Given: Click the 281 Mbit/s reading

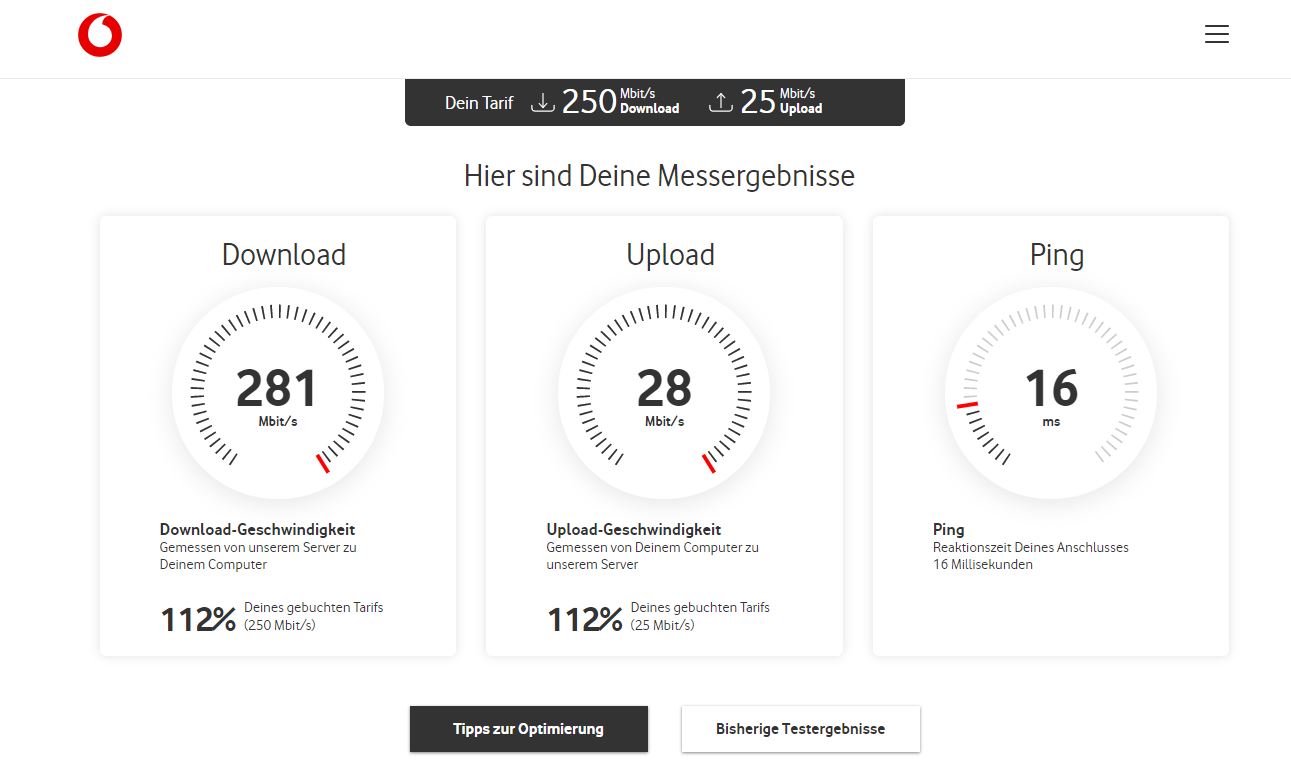Looking at the screenshot, I should click(x=277, y=389).
